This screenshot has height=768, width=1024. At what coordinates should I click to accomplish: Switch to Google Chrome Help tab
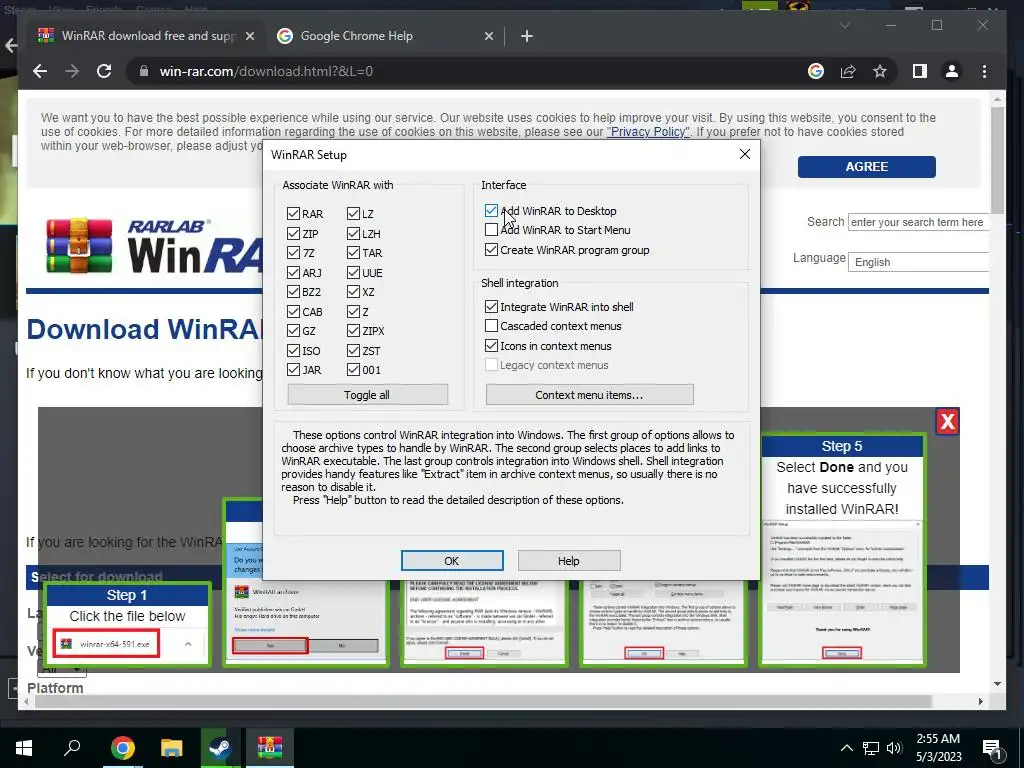click(385, 36)
